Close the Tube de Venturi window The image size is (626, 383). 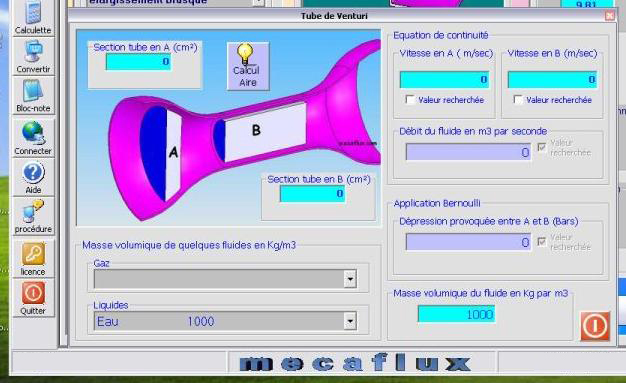[x=609, y=16]
